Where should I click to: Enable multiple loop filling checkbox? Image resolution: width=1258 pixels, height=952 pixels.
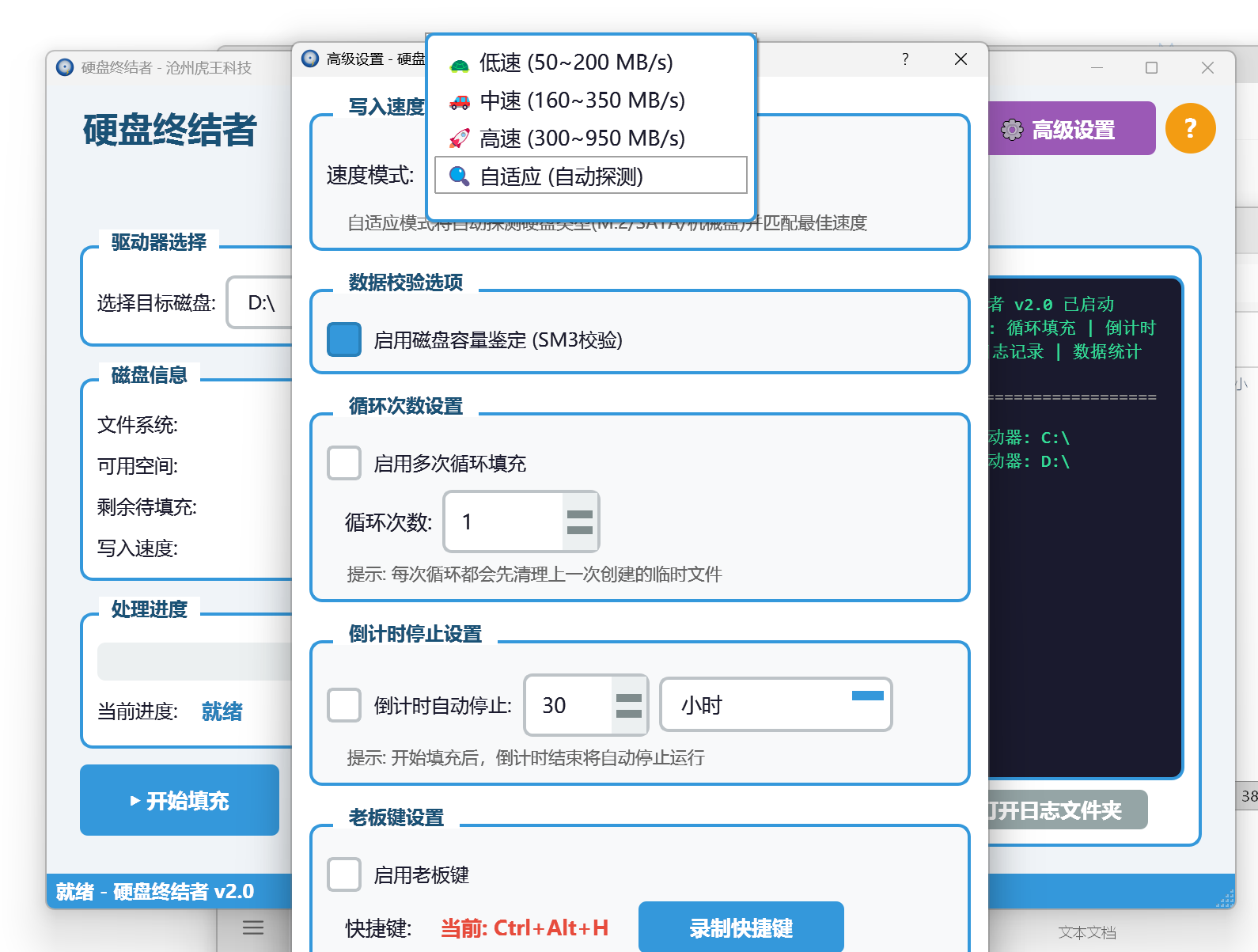click(x=344, y=463)
